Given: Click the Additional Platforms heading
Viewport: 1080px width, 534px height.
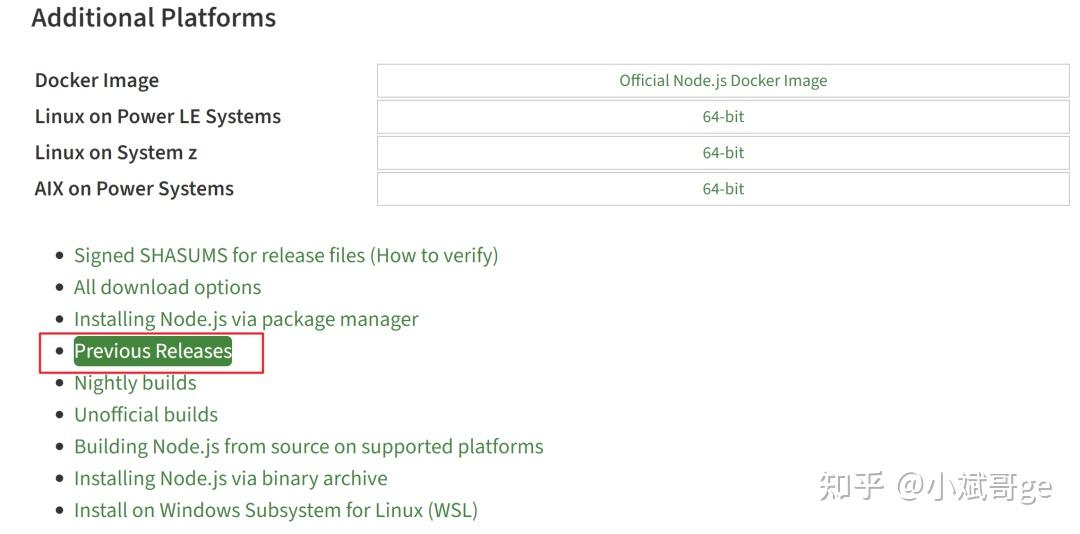Looking at the screenshot, I should pos(154,18).
